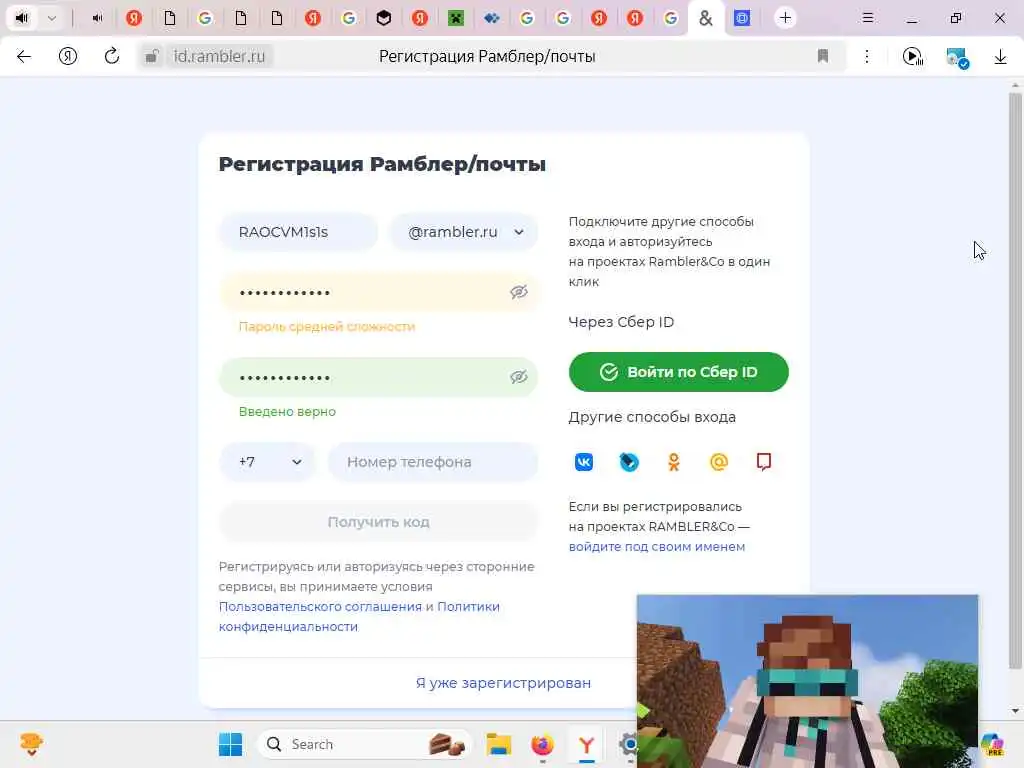Open the browser downloads panel

(x=1000, y=57)
